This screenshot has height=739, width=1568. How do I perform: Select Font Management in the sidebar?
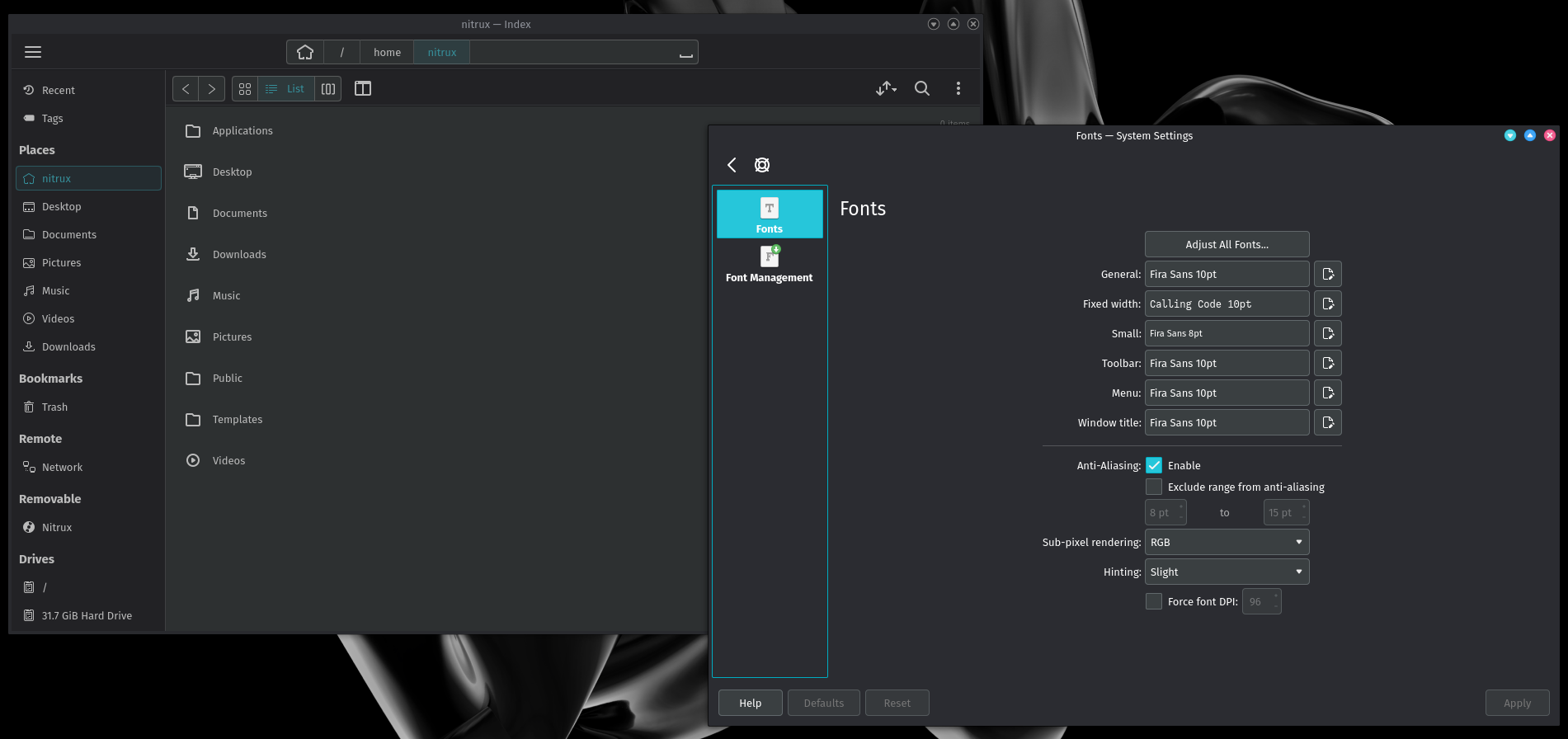coord(769,264)
